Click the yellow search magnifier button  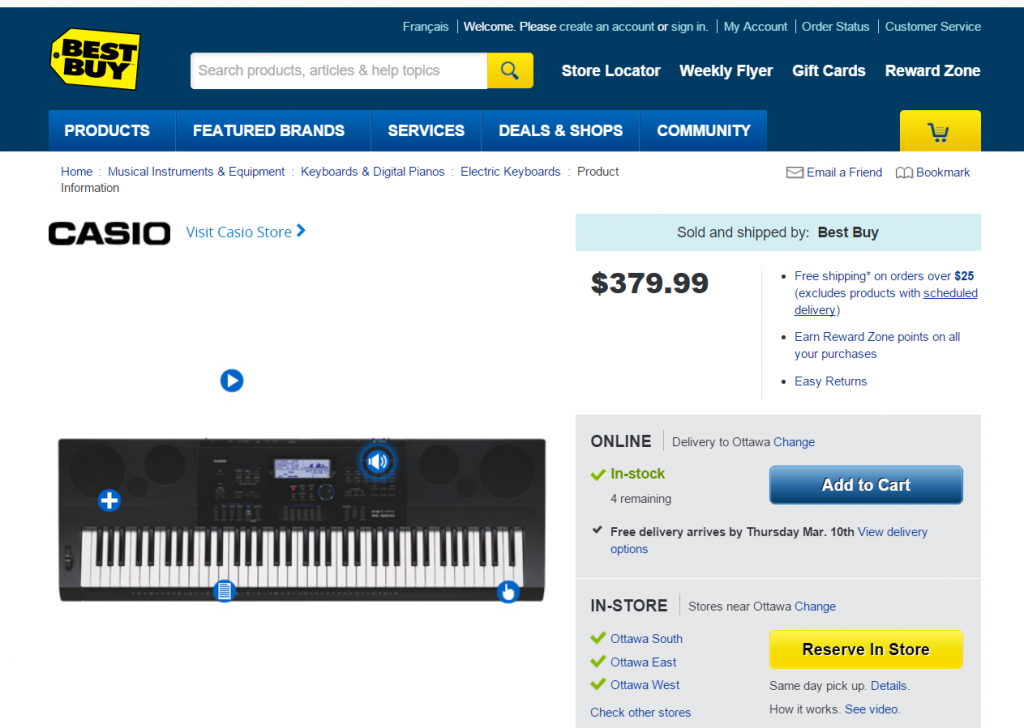(509, 71)
